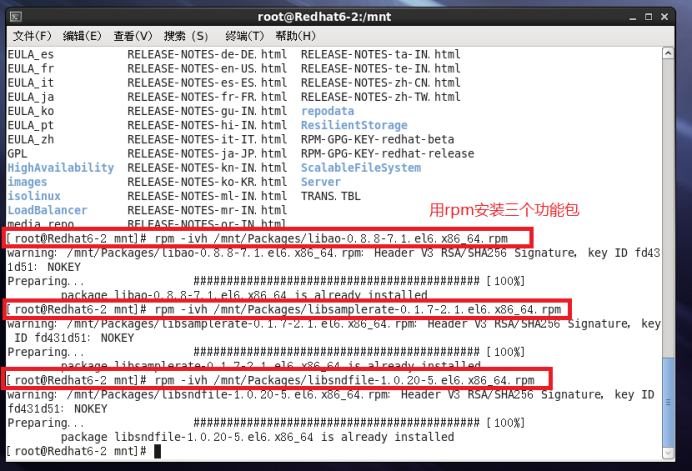Click the Server directory name

(x=321, y=182)
